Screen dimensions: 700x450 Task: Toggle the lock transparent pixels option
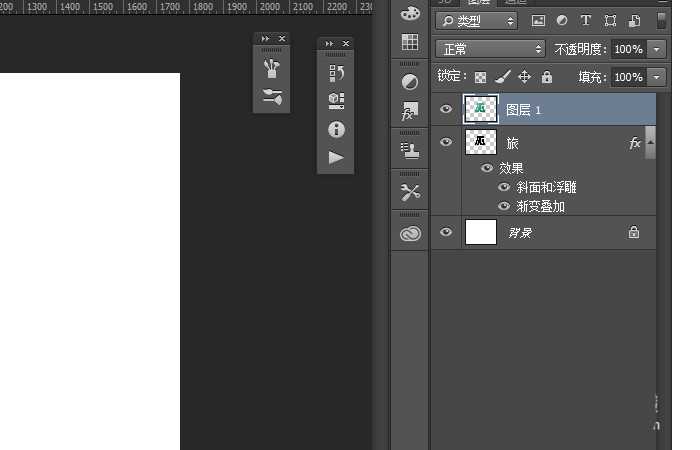pyautogui.click(x=480, y=77)
